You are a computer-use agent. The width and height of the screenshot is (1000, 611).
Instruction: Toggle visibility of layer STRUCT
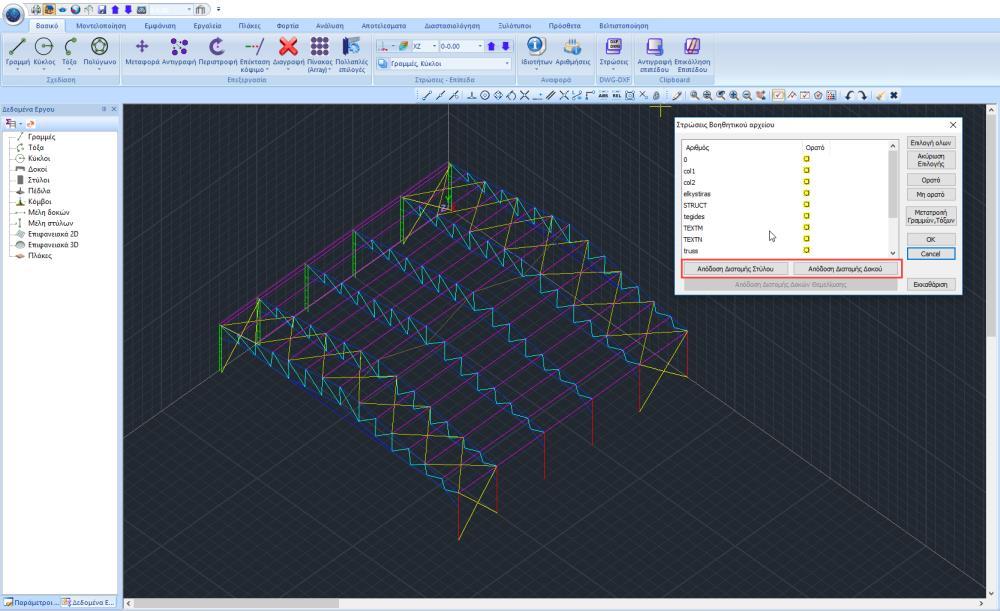click(x=806, y=205)
